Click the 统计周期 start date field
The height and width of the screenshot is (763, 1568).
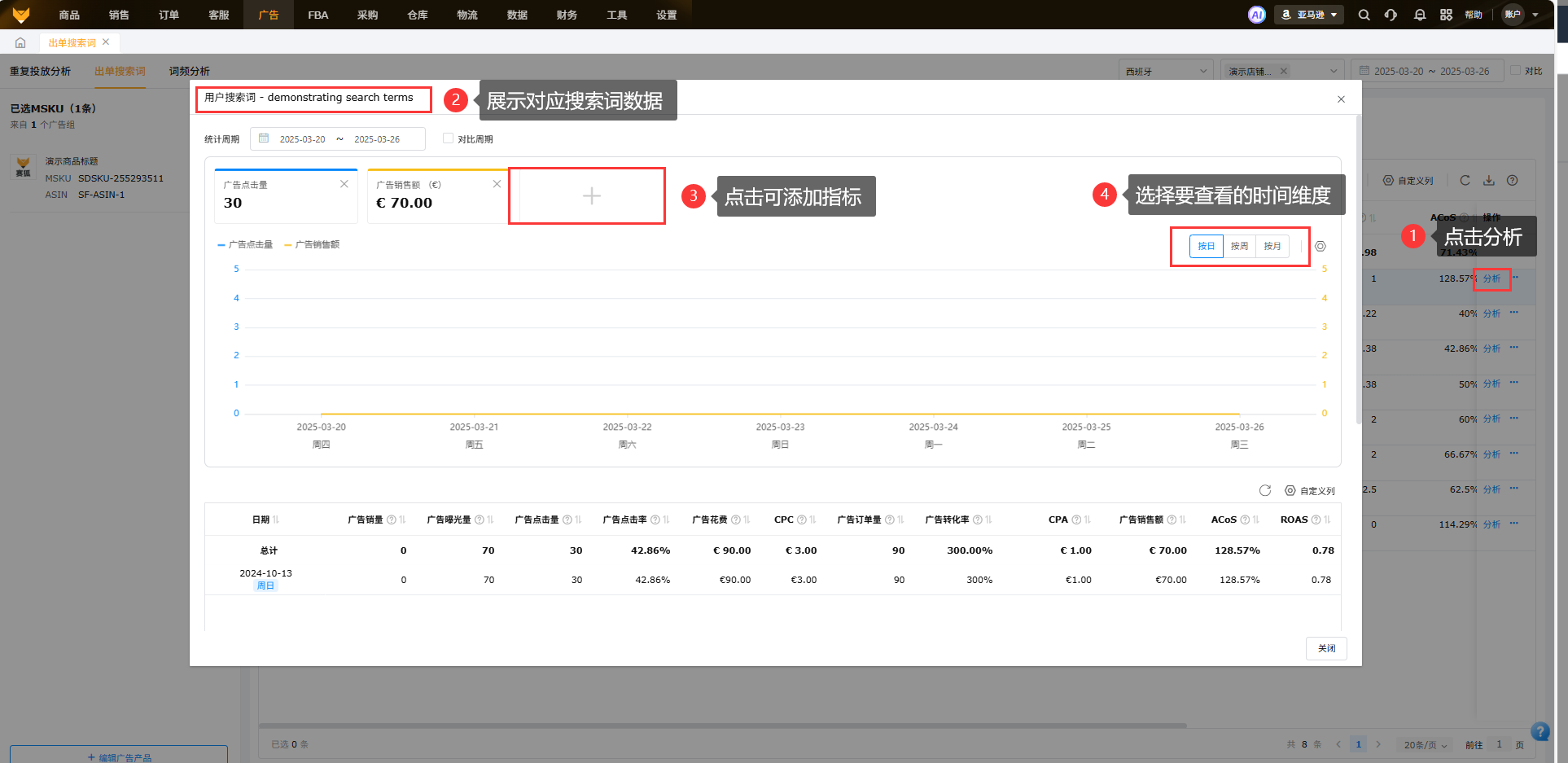302,139
